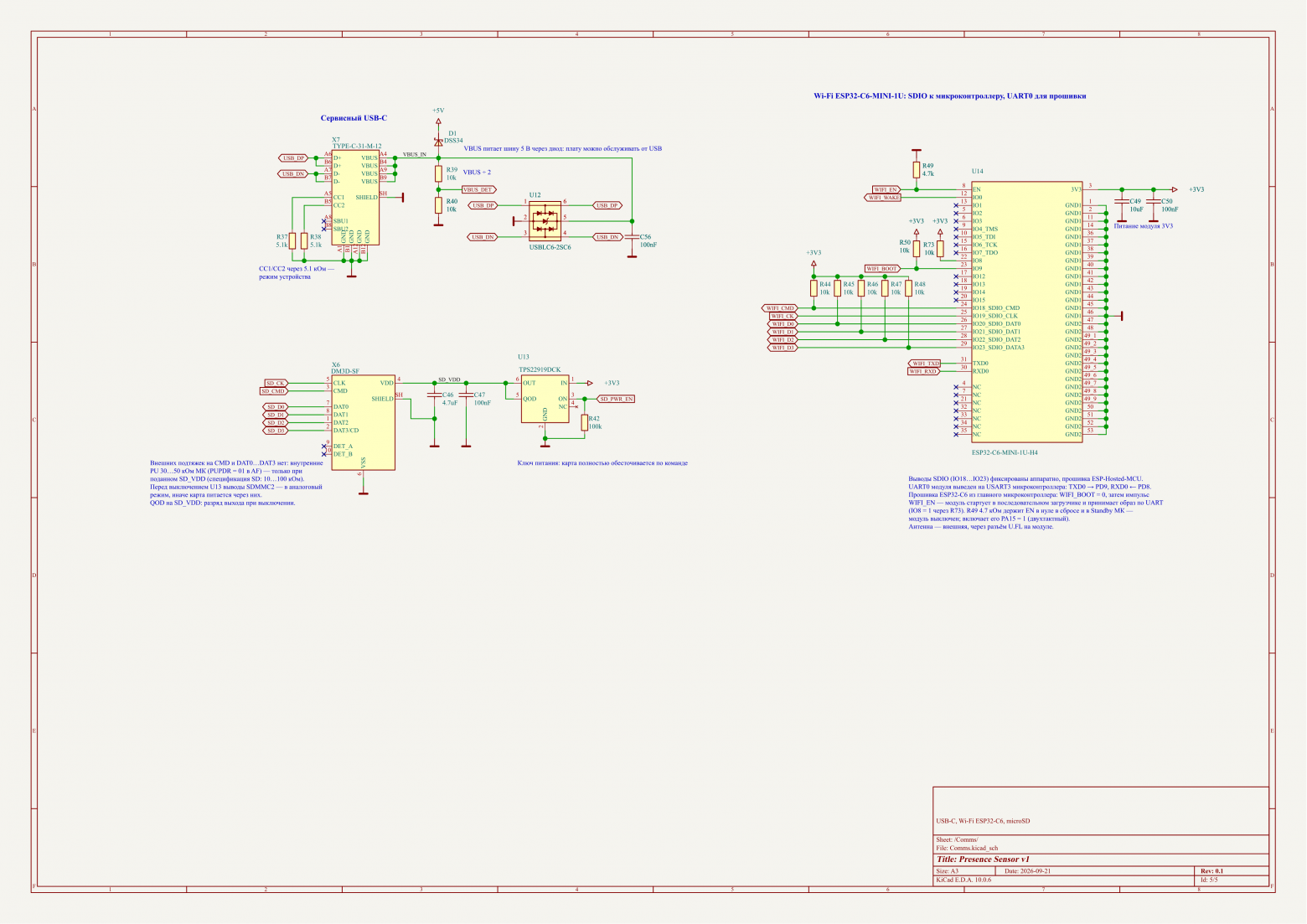Screen dimensions: 1307x924
Task: Click capacitor C47 100nF
Action: coord(466,395)
